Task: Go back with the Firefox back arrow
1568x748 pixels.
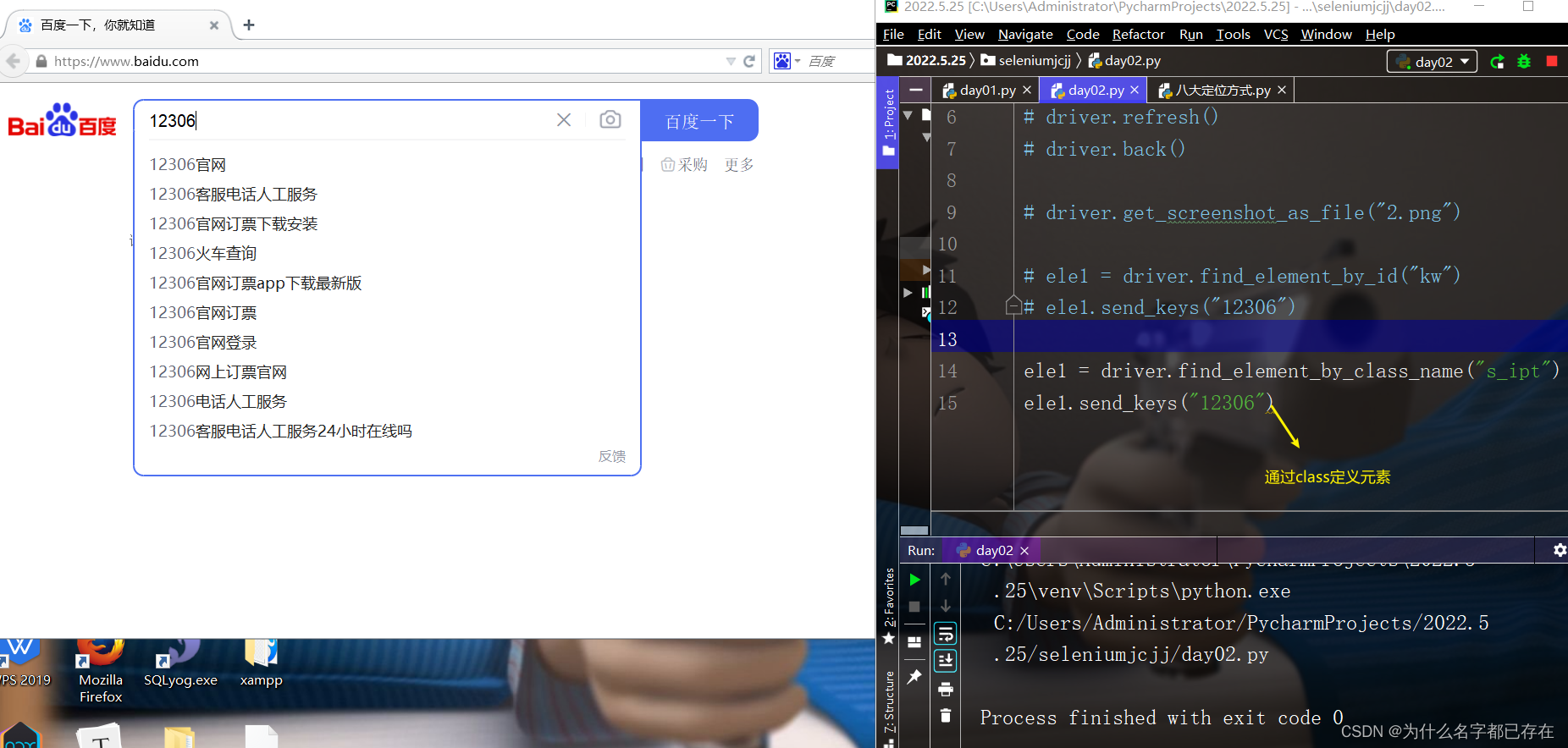Action: pos(13,61)
